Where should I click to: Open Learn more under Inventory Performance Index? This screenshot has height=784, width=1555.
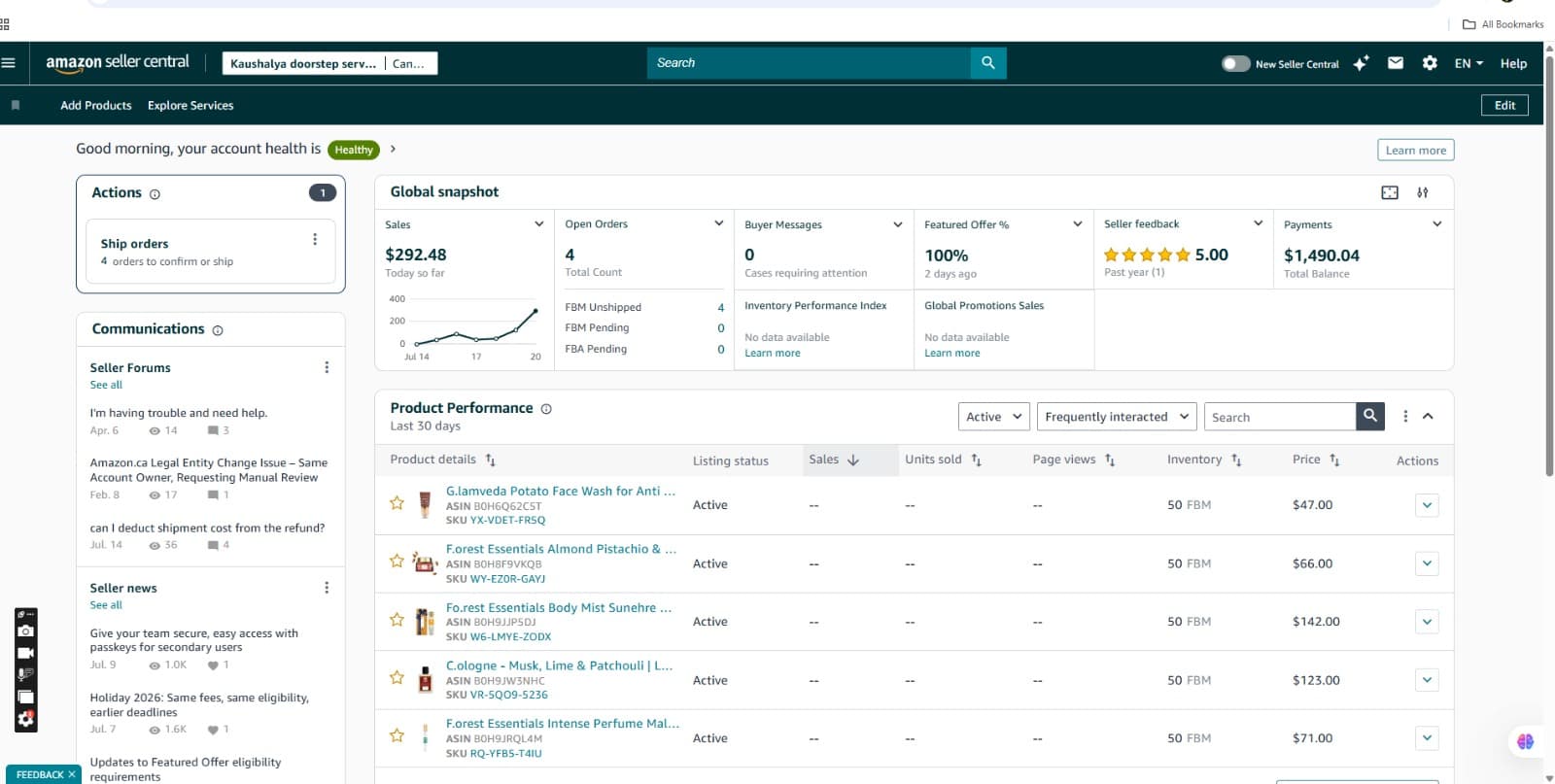(x=773, y=354)
